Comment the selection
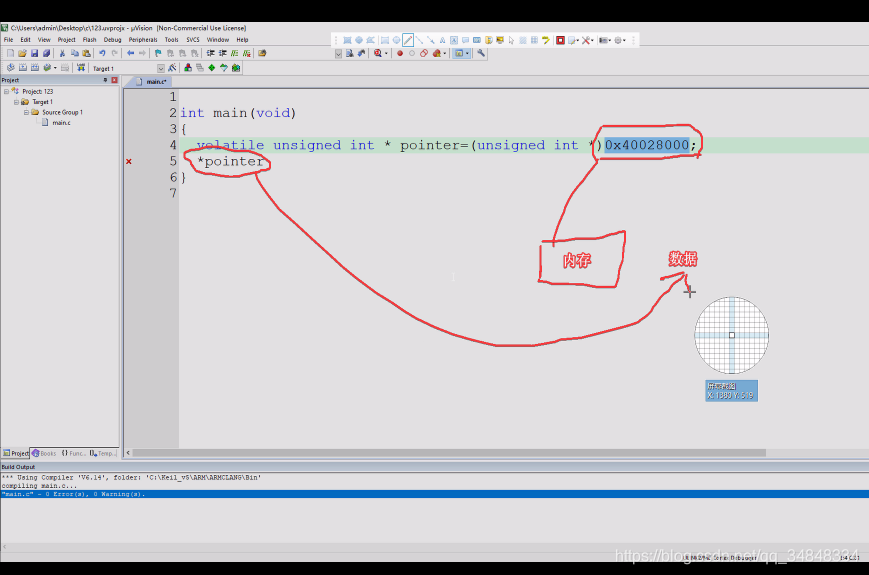 tap(235, 53)
